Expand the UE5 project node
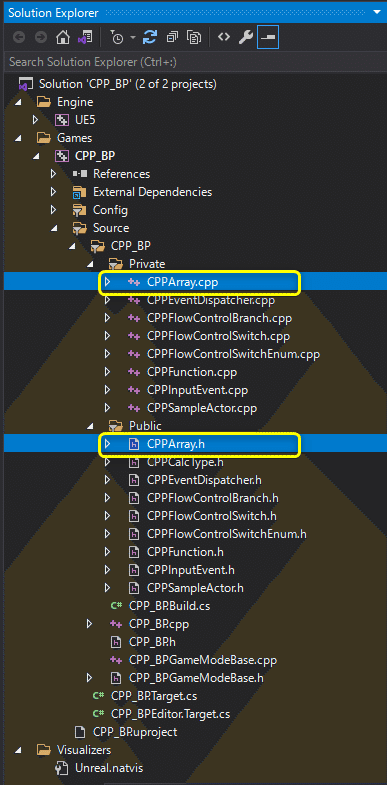387x785 pixels. [x=36, y=120]
